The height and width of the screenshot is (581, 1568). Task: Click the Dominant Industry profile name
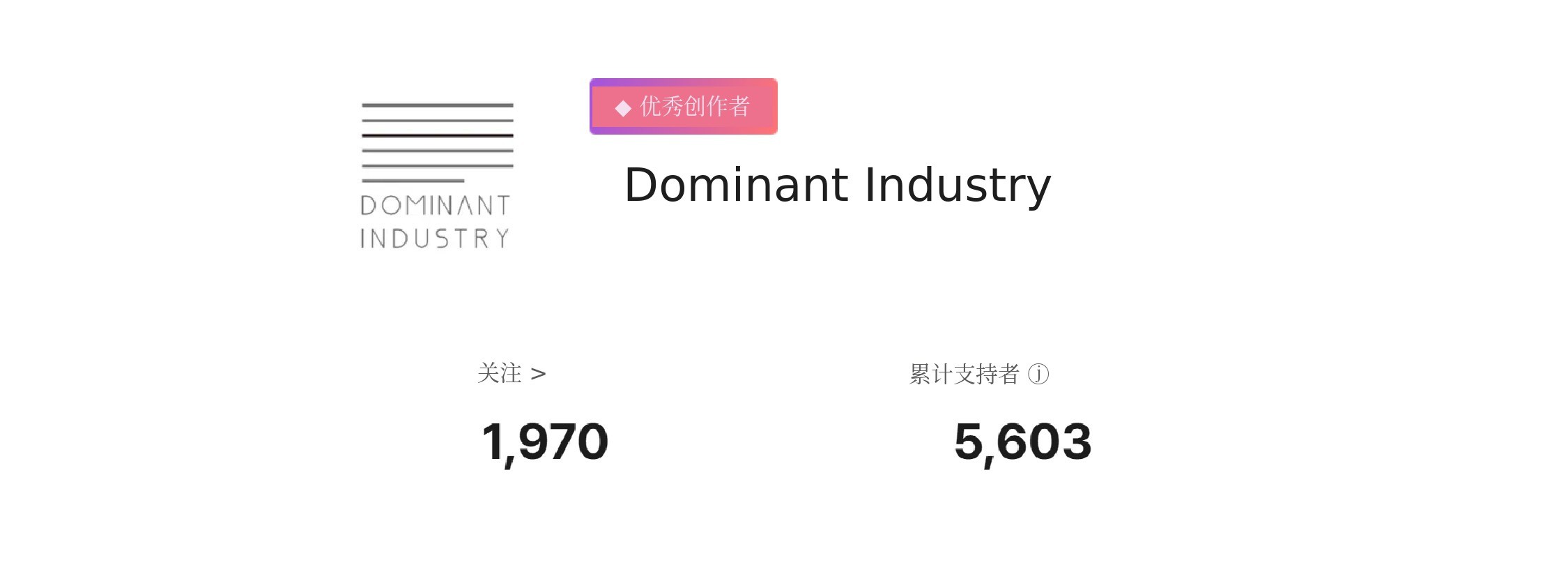837,186
